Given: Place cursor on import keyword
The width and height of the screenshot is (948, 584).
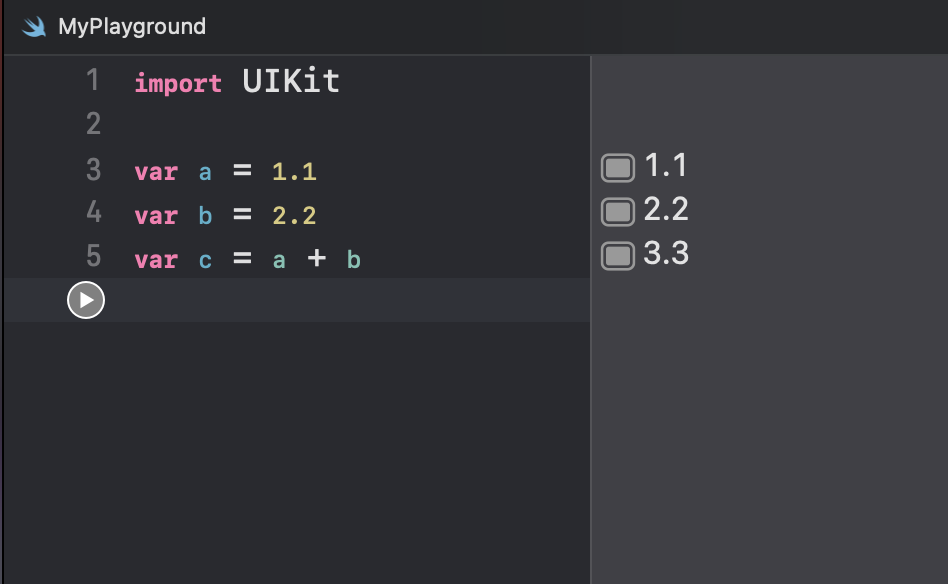Looking at the screenshot, I should click(178, 83).
